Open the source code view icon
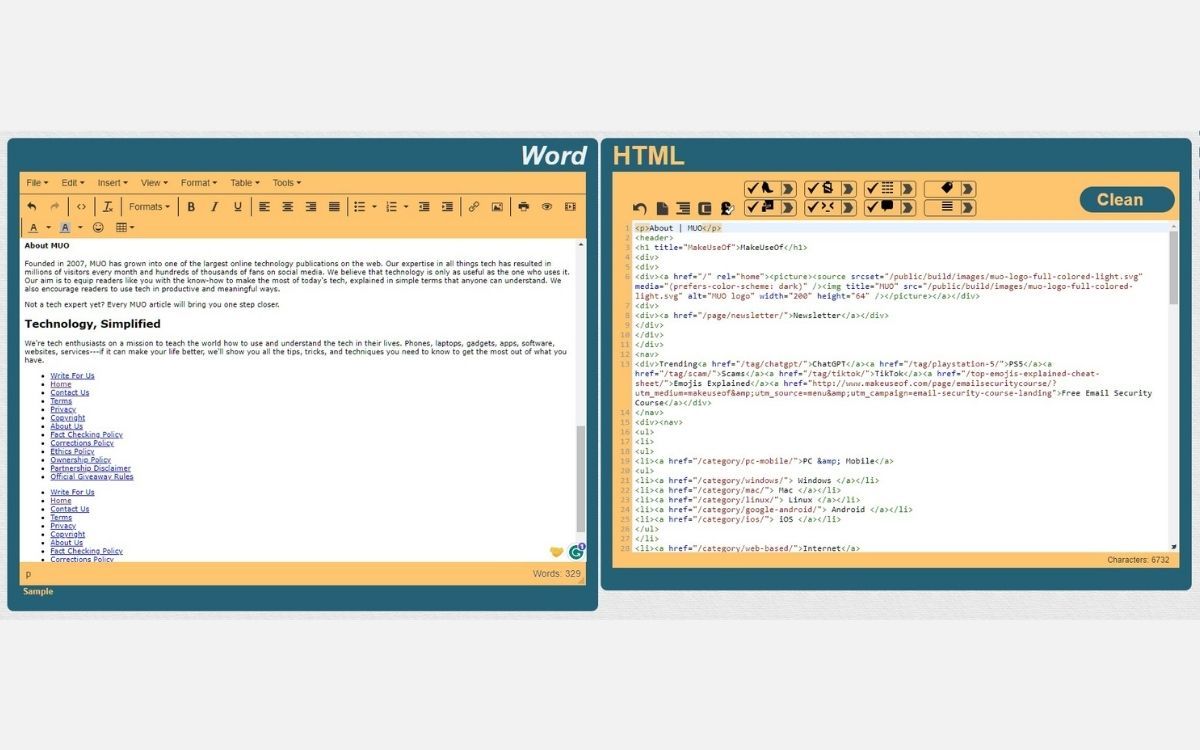Viewport: 1200px width, 750px height. 81,207
